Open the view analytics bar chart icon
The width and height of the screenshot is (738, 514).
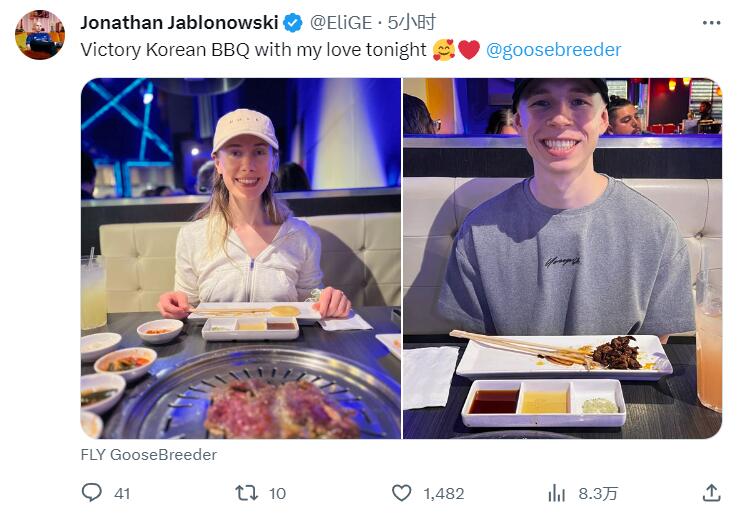tap(557, 493)
